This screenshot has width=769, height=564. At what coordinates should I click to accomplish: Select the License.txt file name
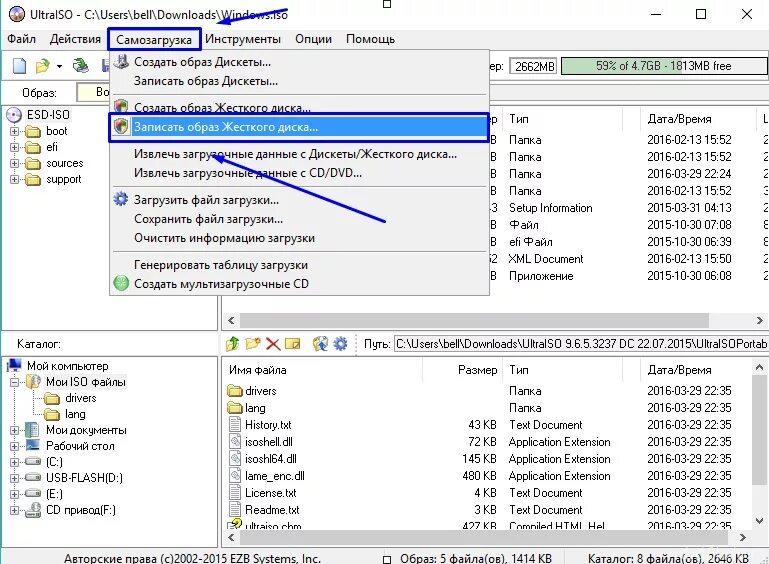coord(271,493)
